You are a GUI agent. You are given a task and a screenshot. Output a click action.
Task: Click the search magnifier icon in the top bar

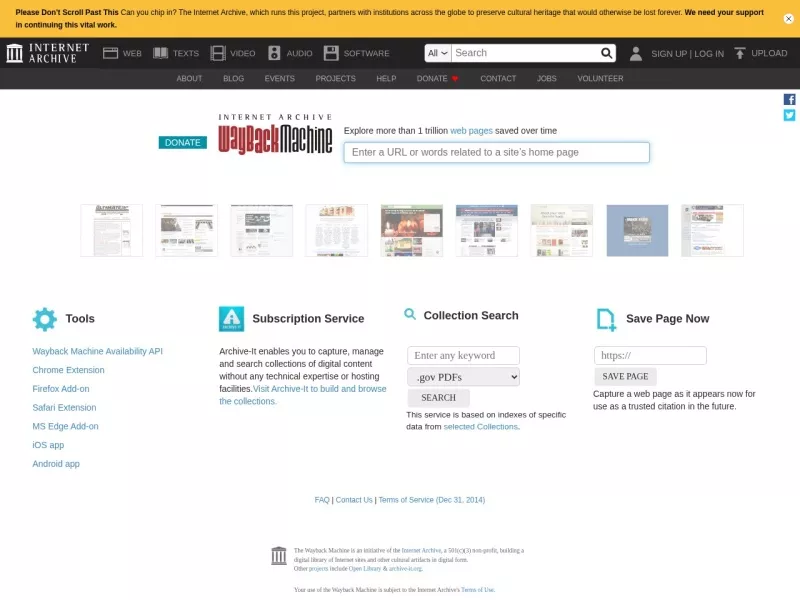tap(606, 53)
